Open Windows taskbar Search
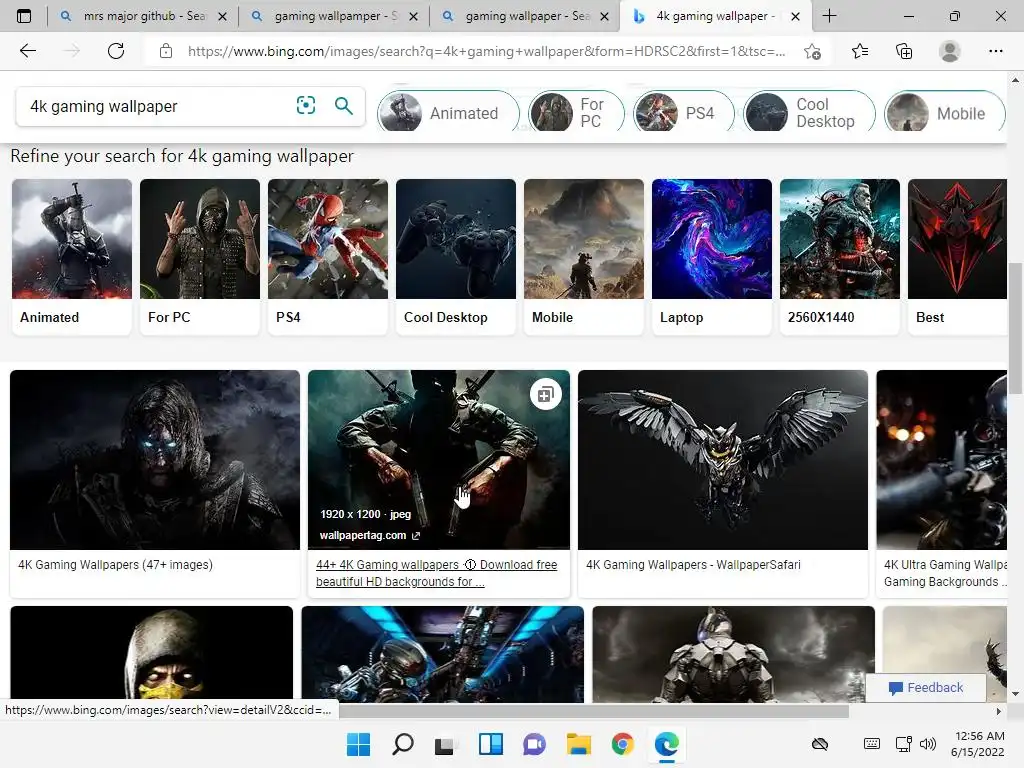Screen dimensions: 1024x768 coord(402,744)
